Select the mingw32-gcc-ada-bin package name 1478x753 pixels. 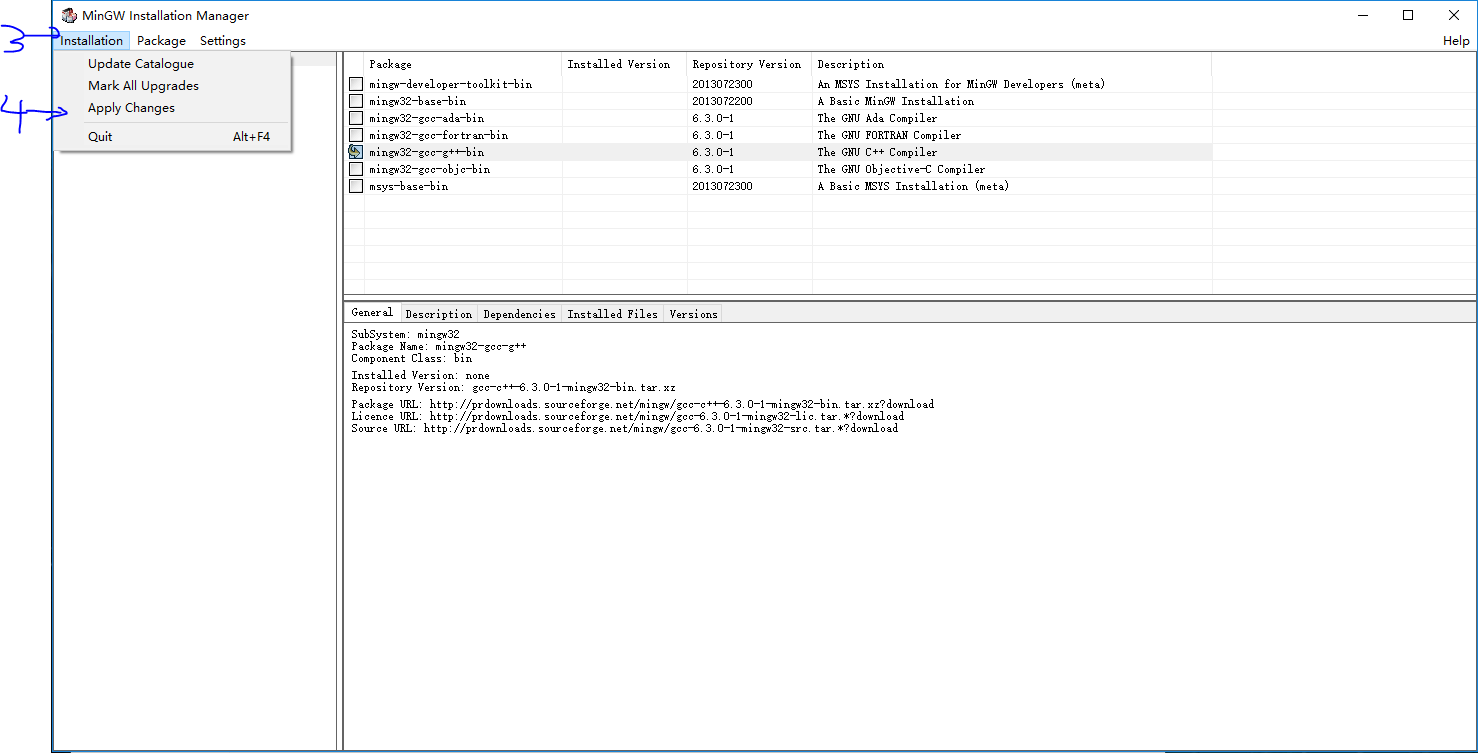click(426, 118)
